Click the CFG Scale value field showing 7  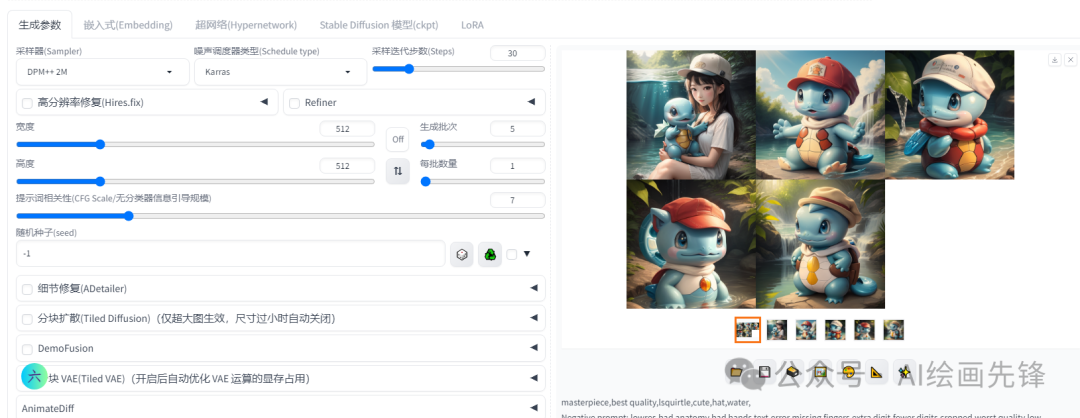(x=517, y=200)
